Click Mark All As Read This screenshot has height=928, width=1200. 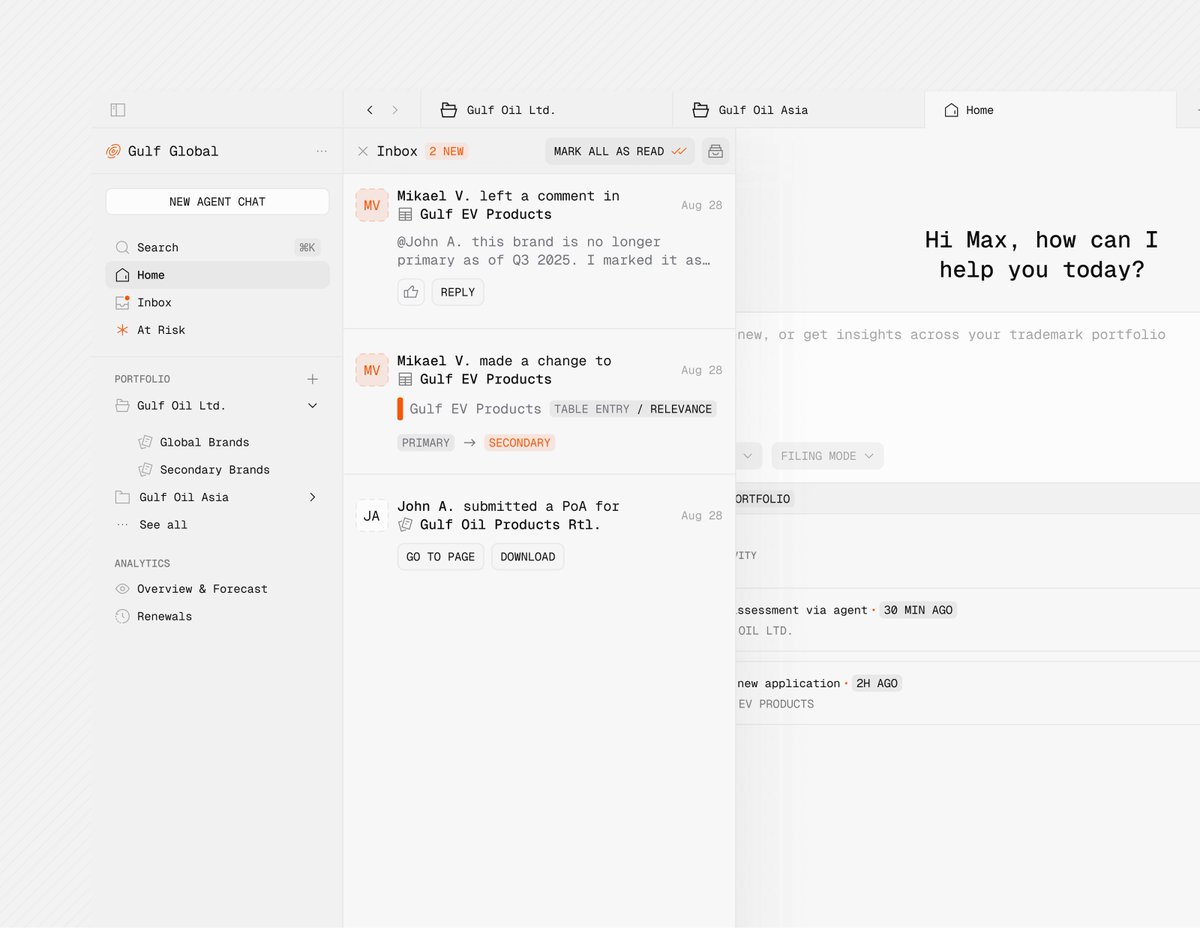pyautogui.click(x=620, y=151)
